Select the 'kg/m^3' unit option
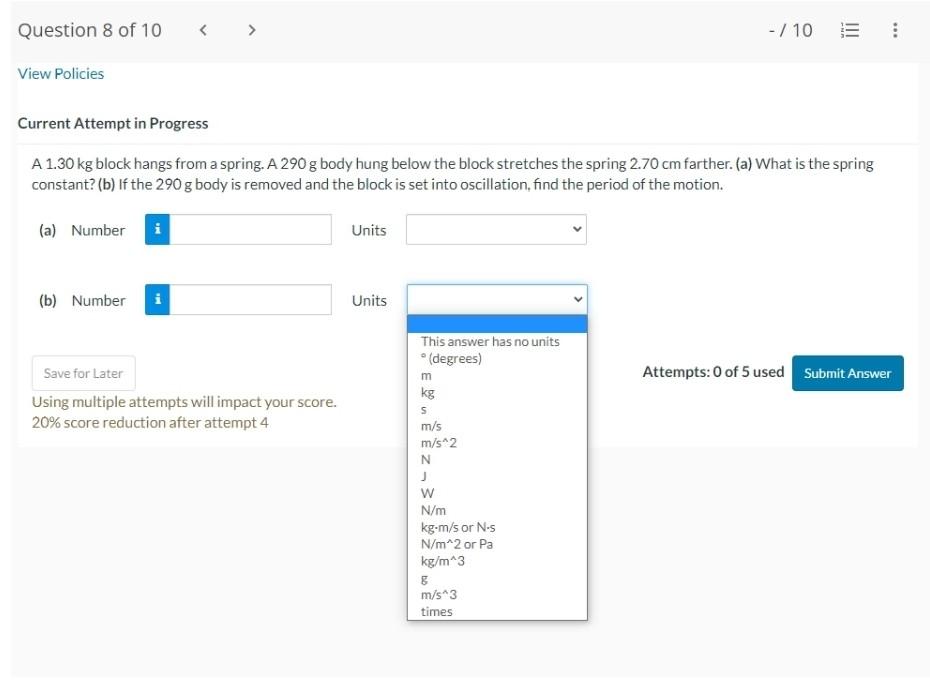Screen dimensions: 930x700 (x=497, y=561)
